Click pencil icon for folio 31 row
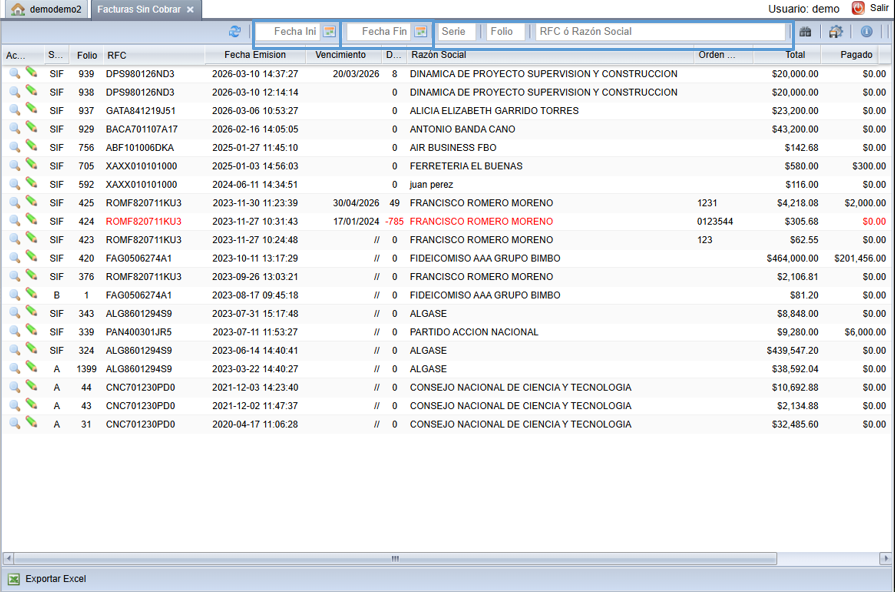Screen dimensions: 895x592 [32, 424]
